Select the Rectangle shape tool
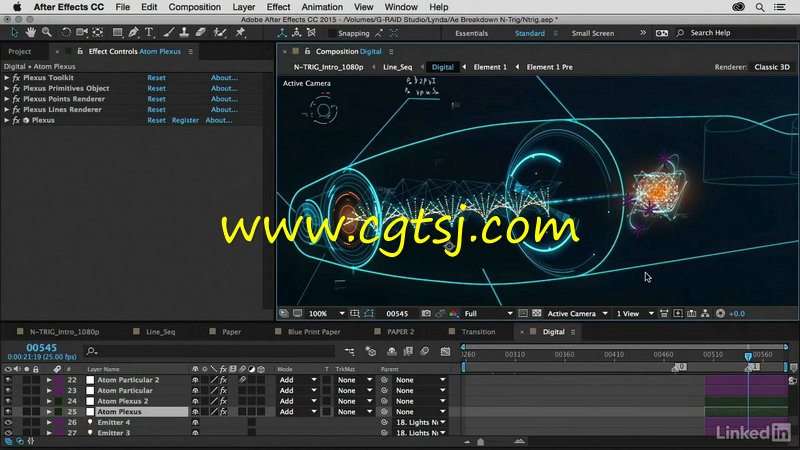 click(x=117, y=33)
